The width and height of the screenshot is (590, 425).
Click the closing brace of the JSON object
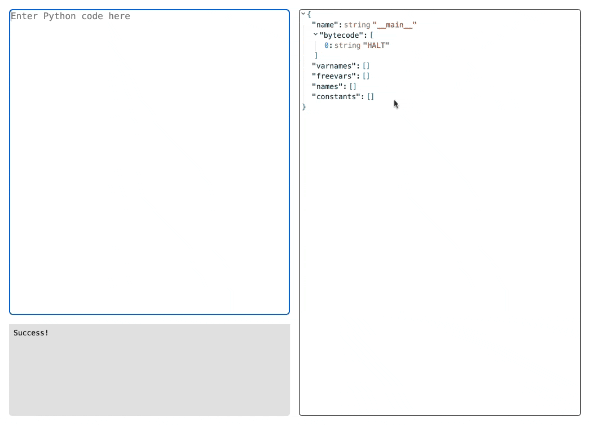pyautogui.click(x=304, y=107)
